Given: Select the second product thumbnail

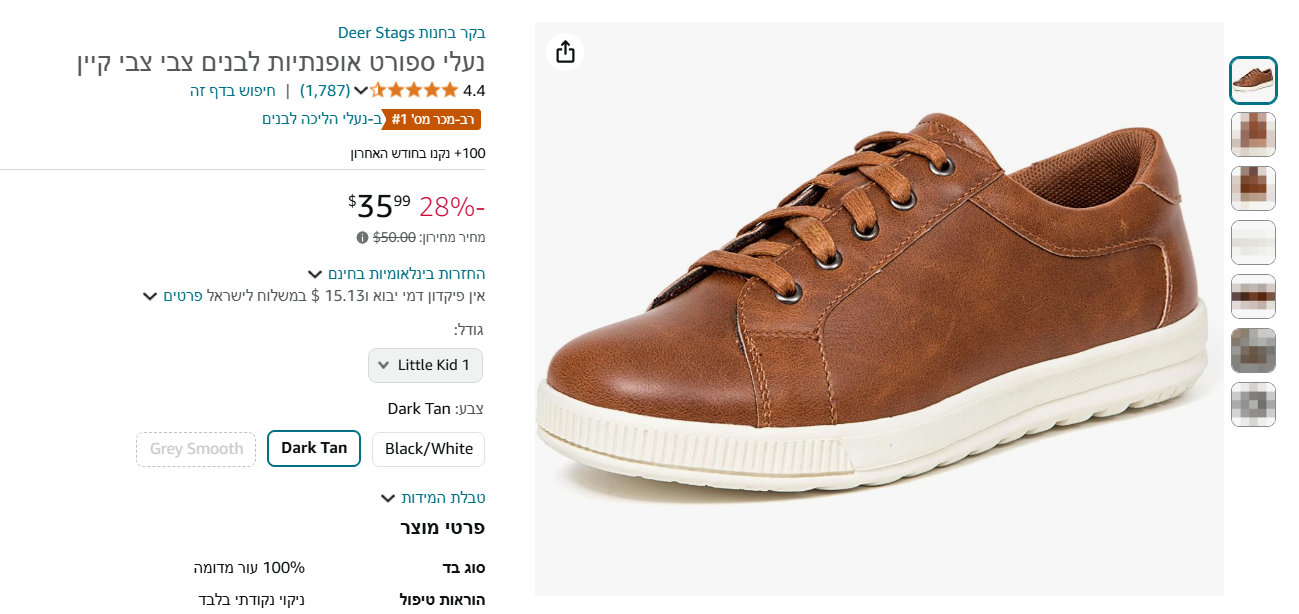Looking at the screenshot, I should pos(1253,134).
